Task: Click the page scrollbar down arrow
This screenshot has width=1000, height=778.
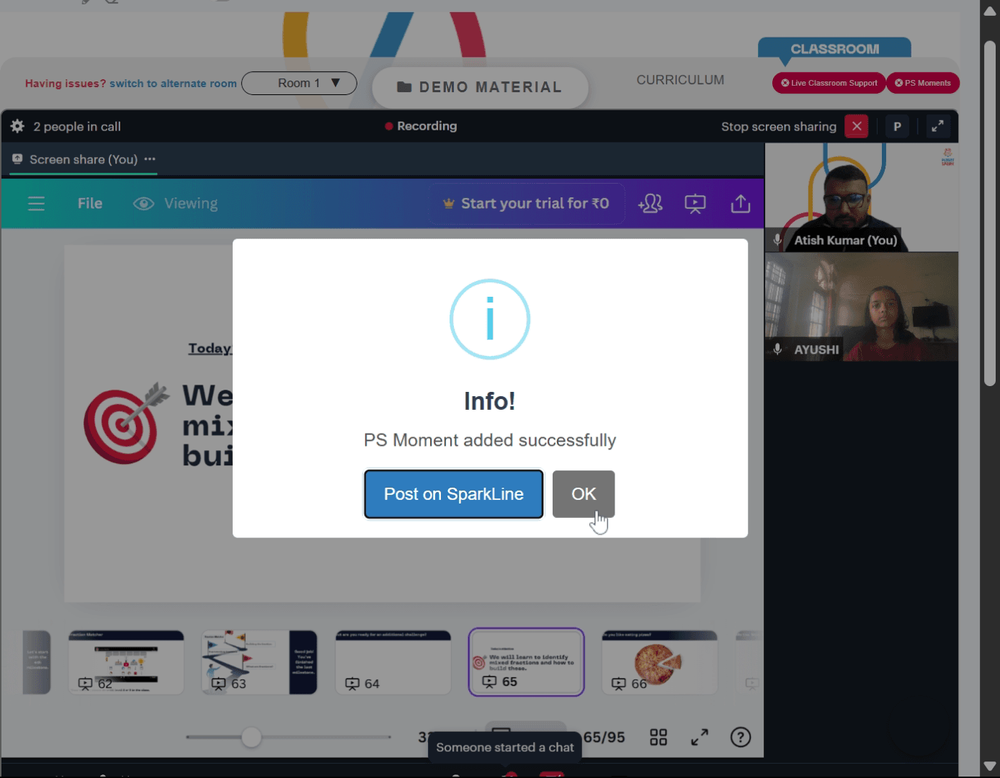Action: [x=990, y=766]
